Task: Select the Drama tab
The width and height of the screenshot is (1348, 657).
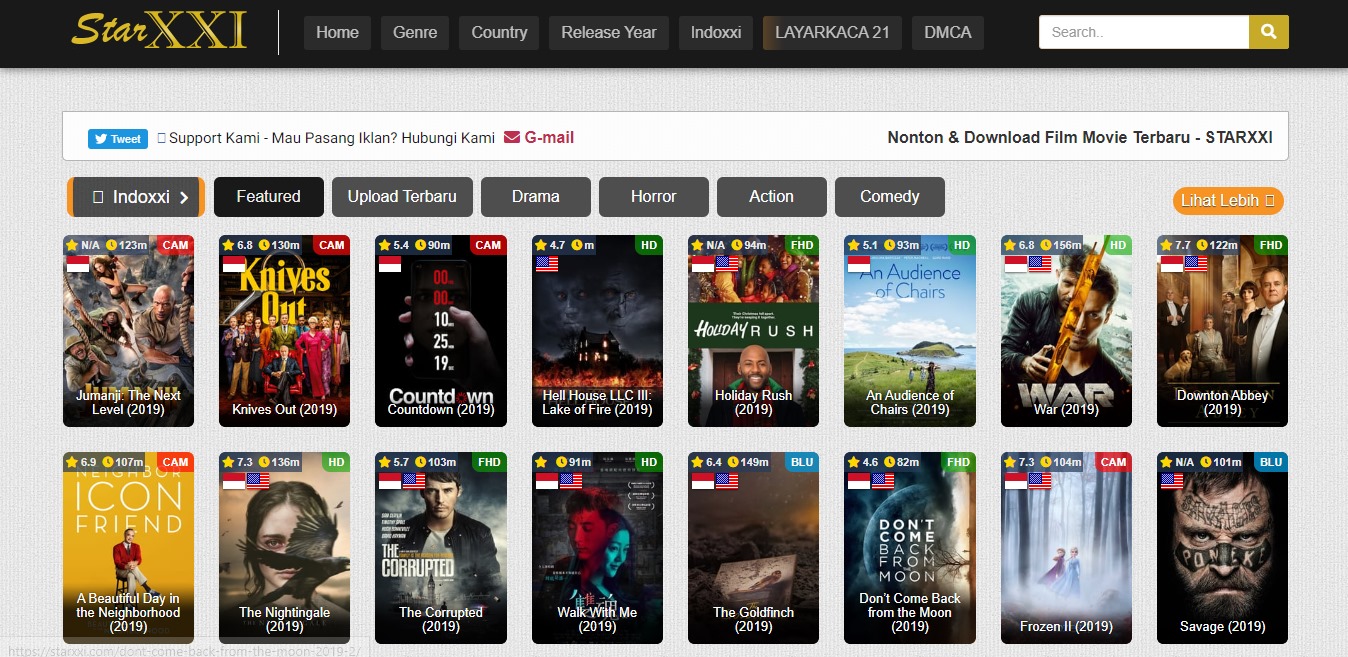Action: coord(536,197)
